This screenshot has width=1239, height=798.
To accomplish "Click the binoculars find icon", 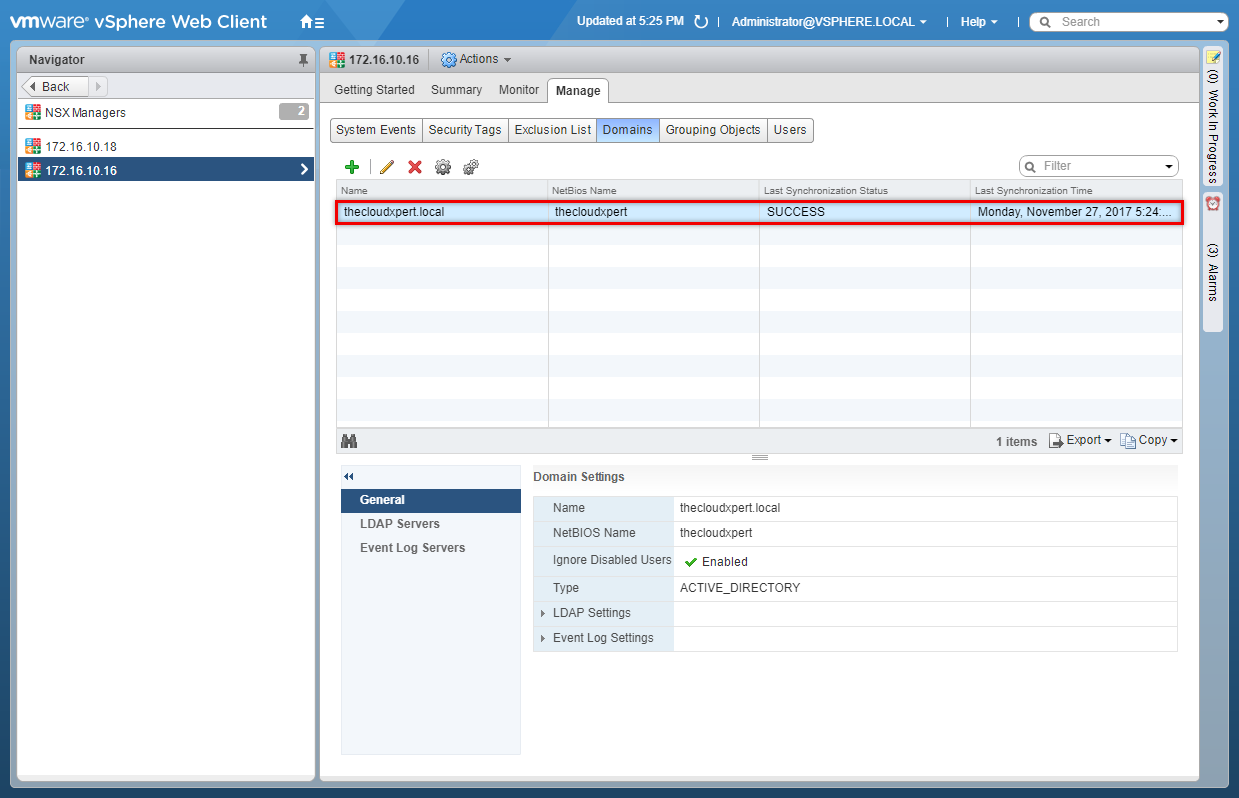I will [x=349, y=441].
